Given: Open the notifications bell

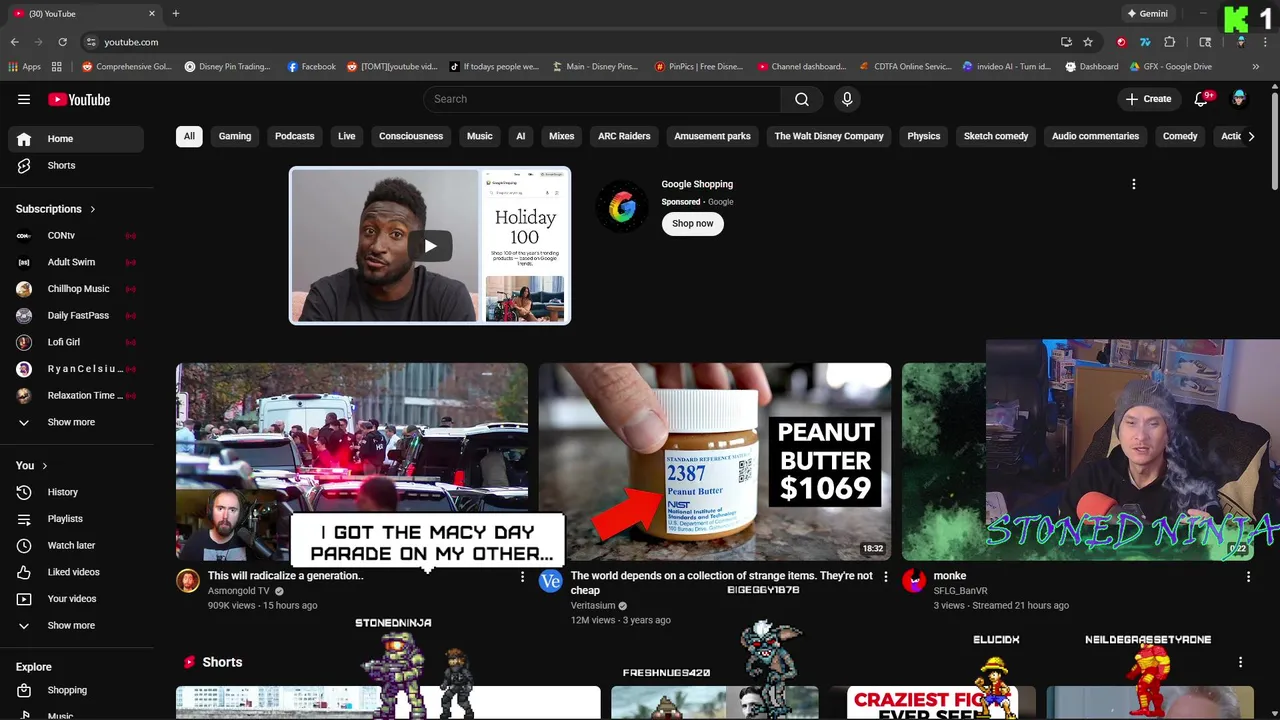Looking at the screenshot, I should click(1203, 99).
